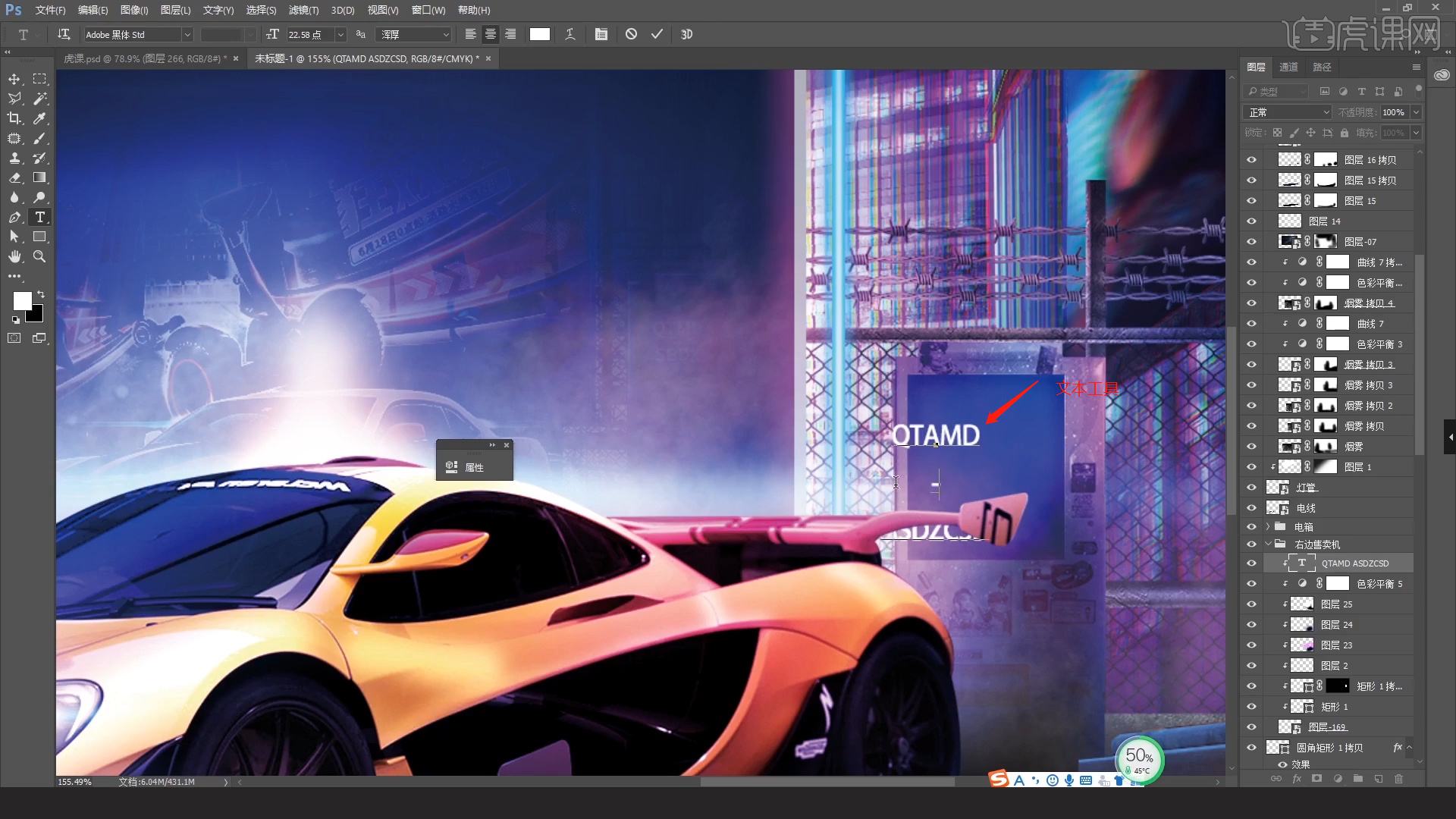Screen dimensions: 1456x819
Task: Select the Zoom tool
Action: 39,256
